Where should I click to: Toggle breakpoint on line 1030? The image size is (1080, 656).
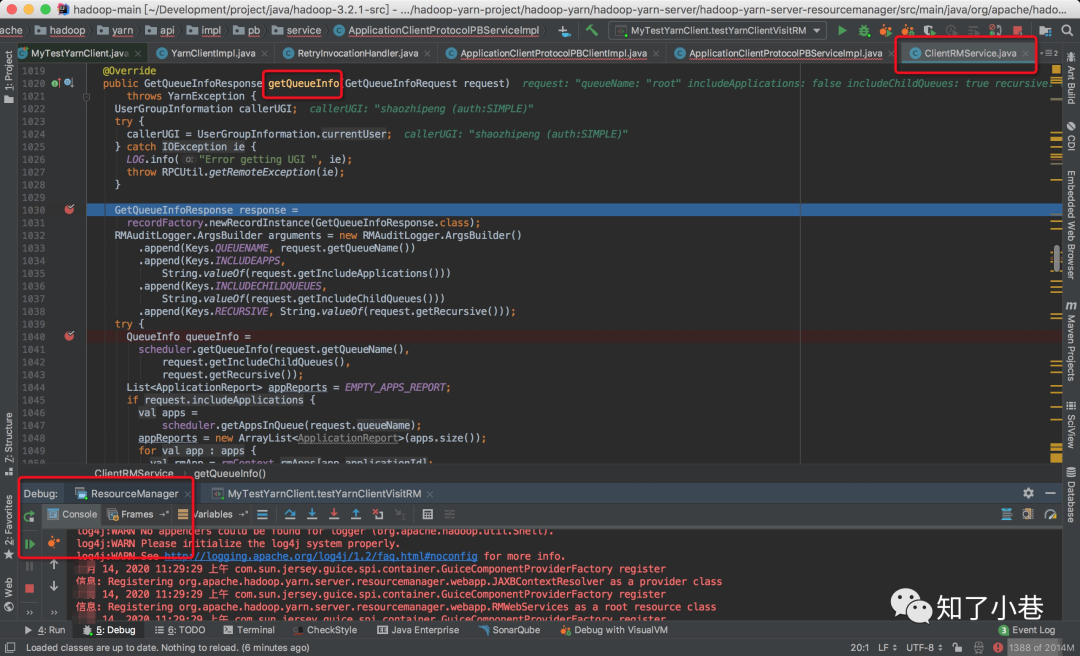click(x=70, y=209)
